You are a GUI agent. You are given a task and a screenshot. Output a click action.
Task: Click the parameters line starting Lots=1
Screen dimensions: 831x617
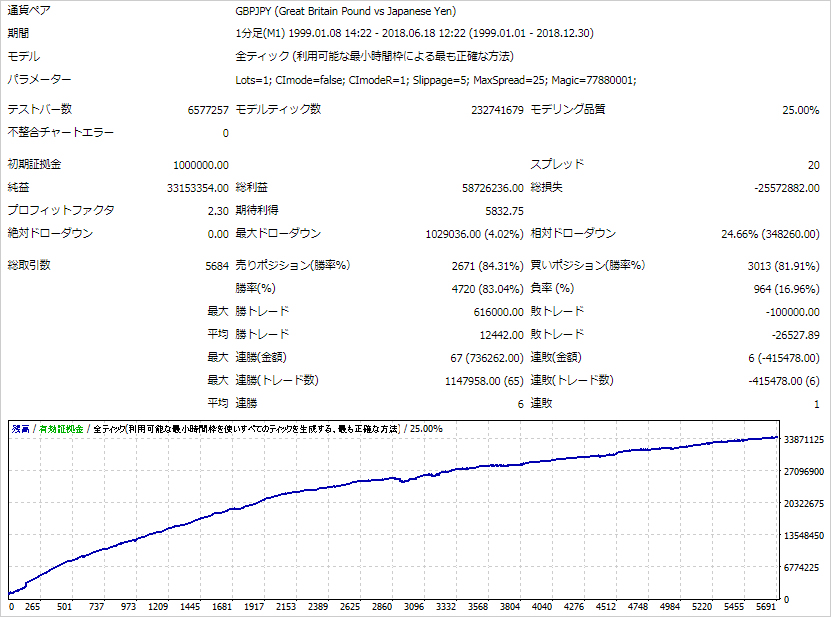tap(436, 80)
